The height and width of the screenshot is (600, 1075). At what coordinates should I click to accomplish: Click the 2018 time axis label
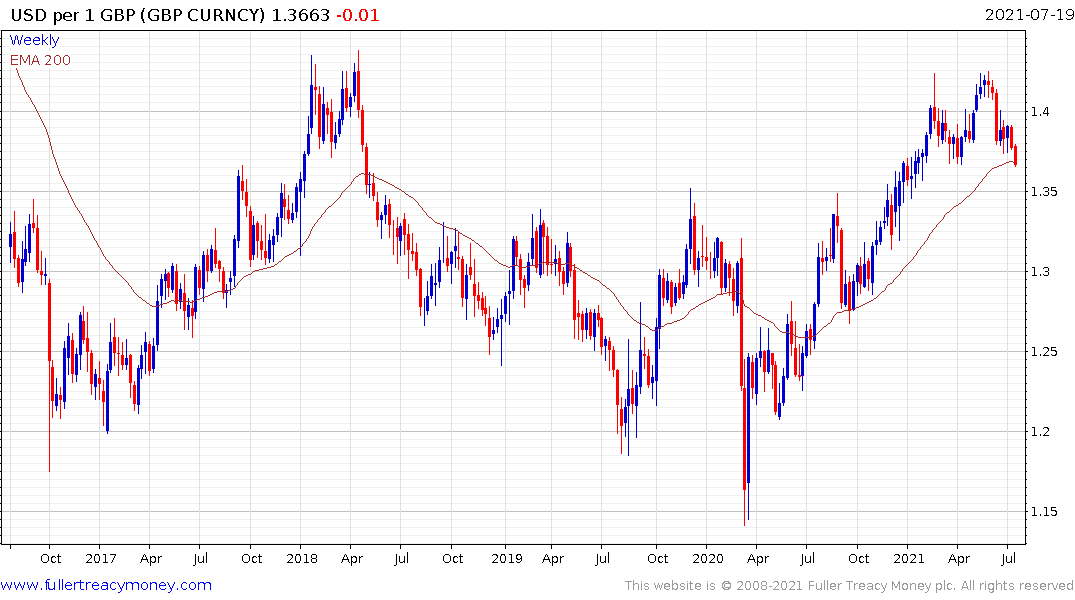(302, 558)
